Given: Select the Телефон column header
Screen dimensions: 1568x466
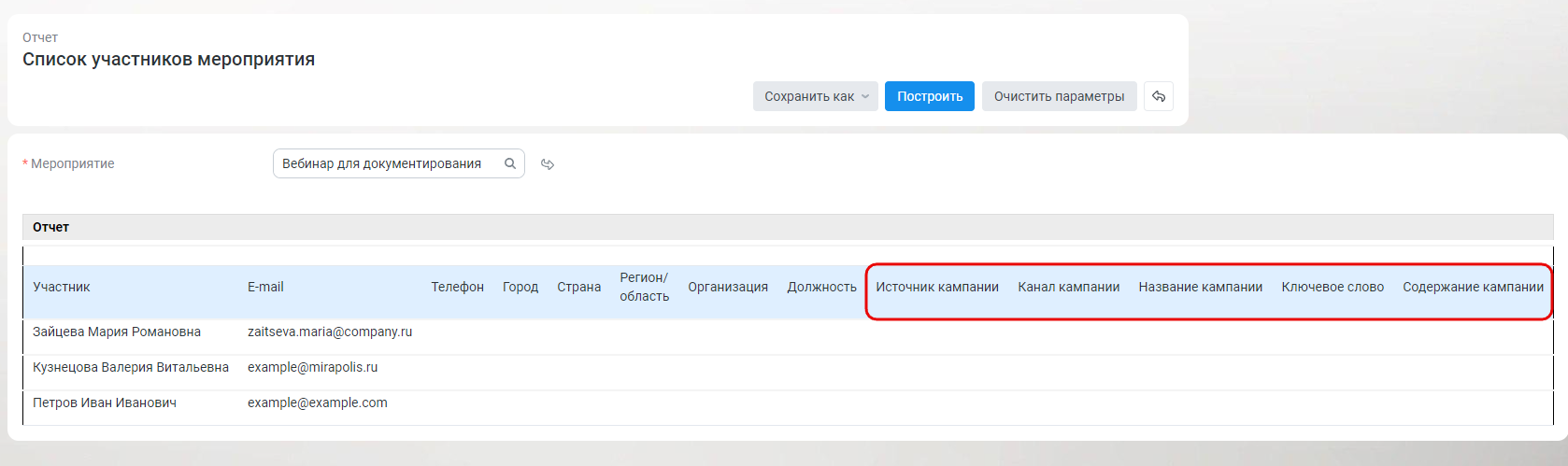Looking at the screenshot, I should [x=457, y=287].
